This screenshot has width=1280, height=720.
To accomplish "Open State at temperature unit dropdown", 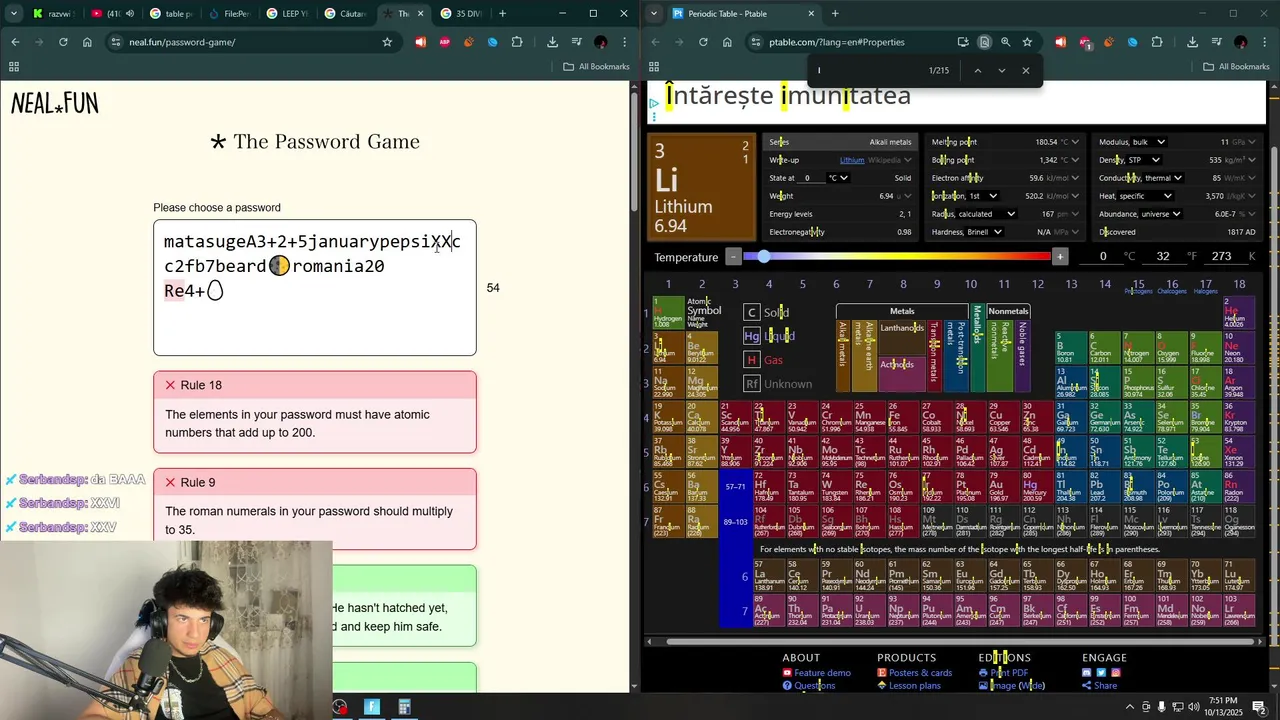I will pos(836,178).
